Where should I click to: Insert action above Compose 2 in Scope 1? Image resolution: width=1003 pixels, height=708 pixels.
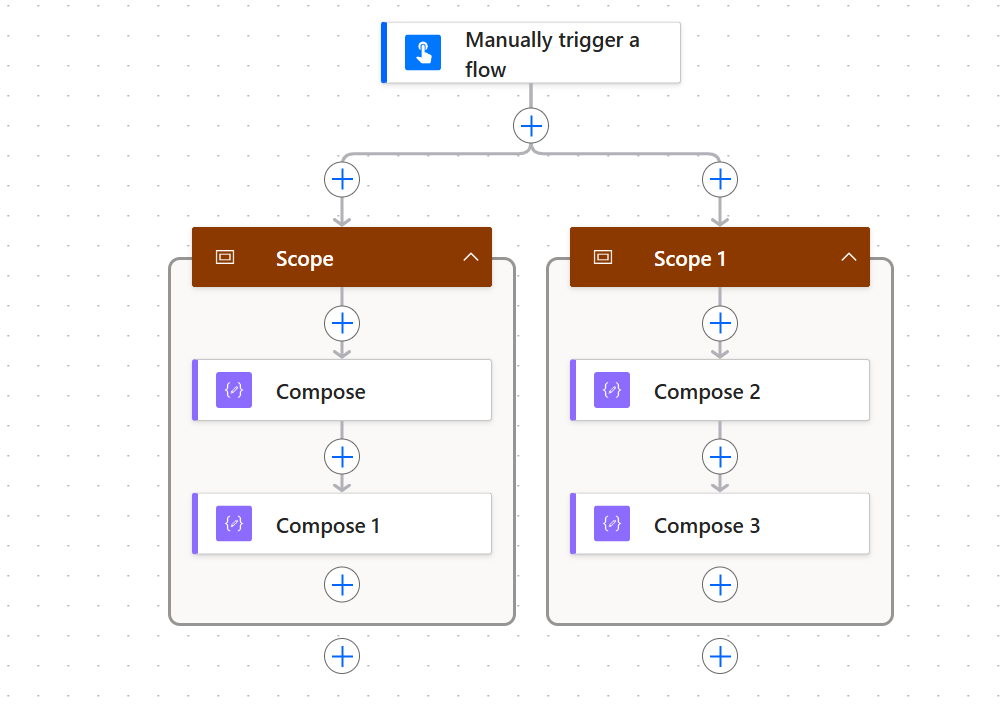720,323
